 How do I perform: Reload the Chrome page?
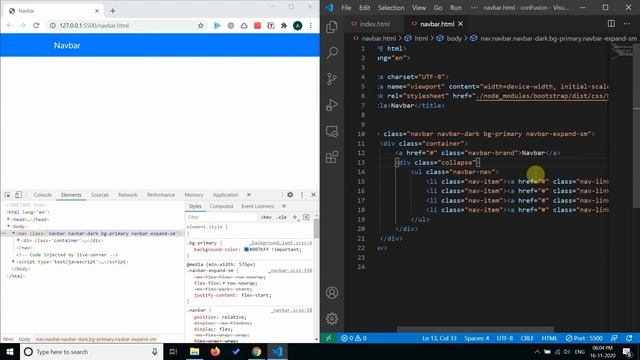(x=36, y=25)
